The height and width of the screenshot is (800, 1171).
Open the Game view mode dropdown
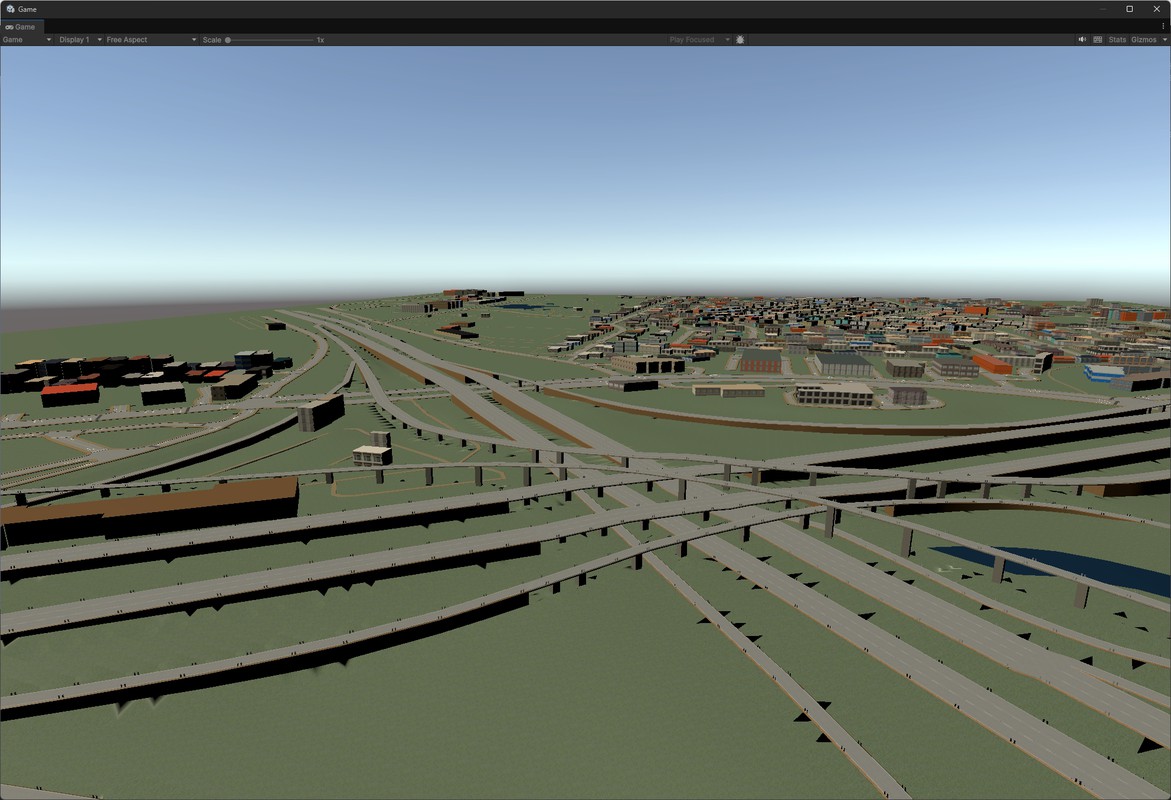point(25,40)
